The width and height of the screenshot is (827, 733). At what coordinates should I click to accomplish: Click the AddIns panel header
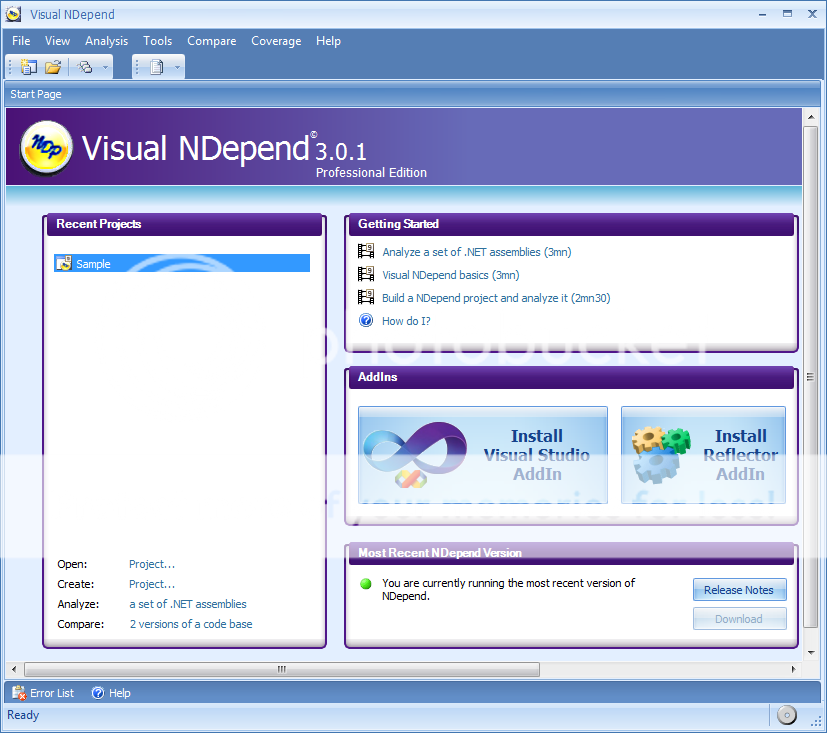571,377
